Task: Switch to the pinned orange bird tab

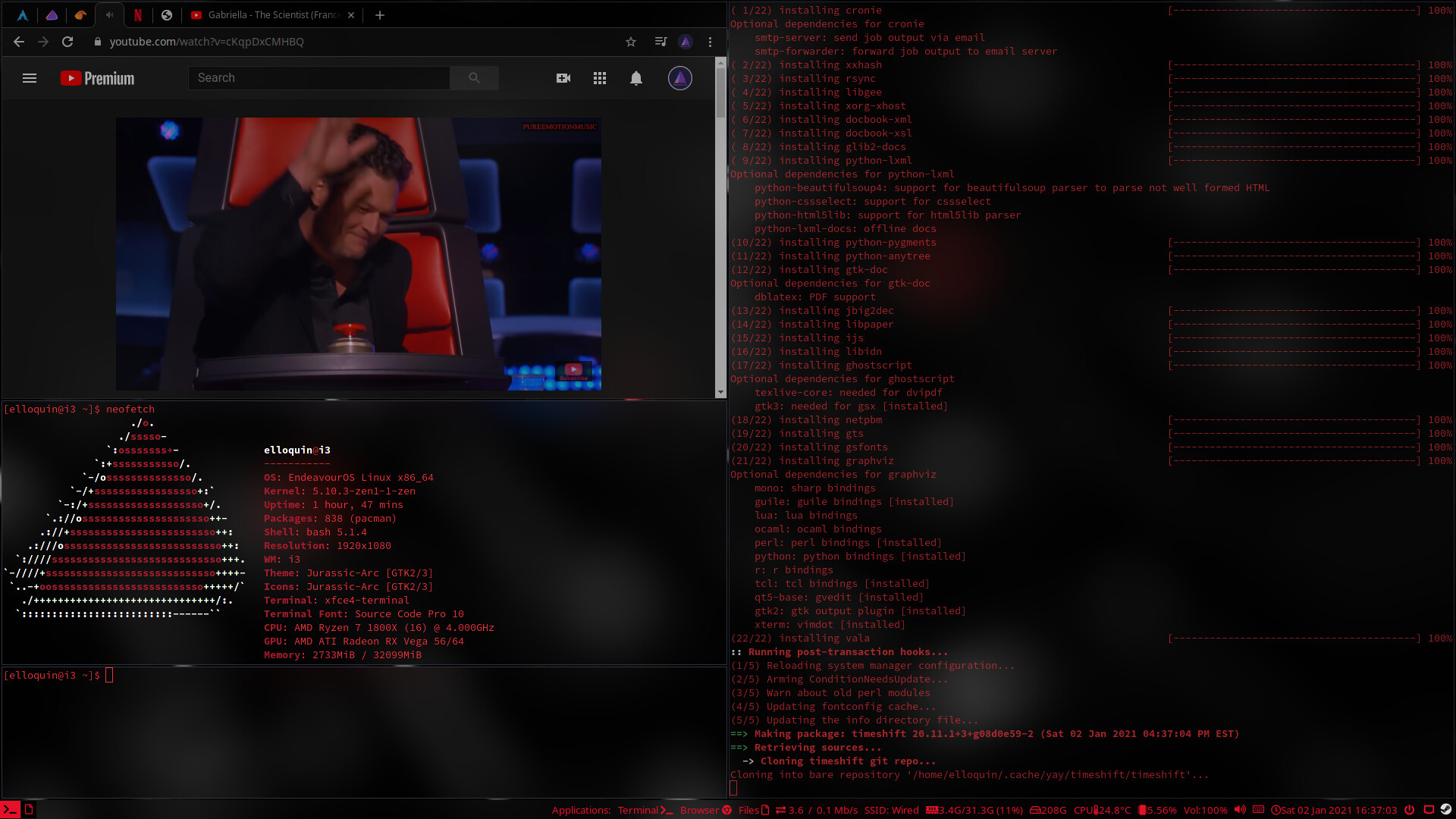Action: click(x=80, y=14)
